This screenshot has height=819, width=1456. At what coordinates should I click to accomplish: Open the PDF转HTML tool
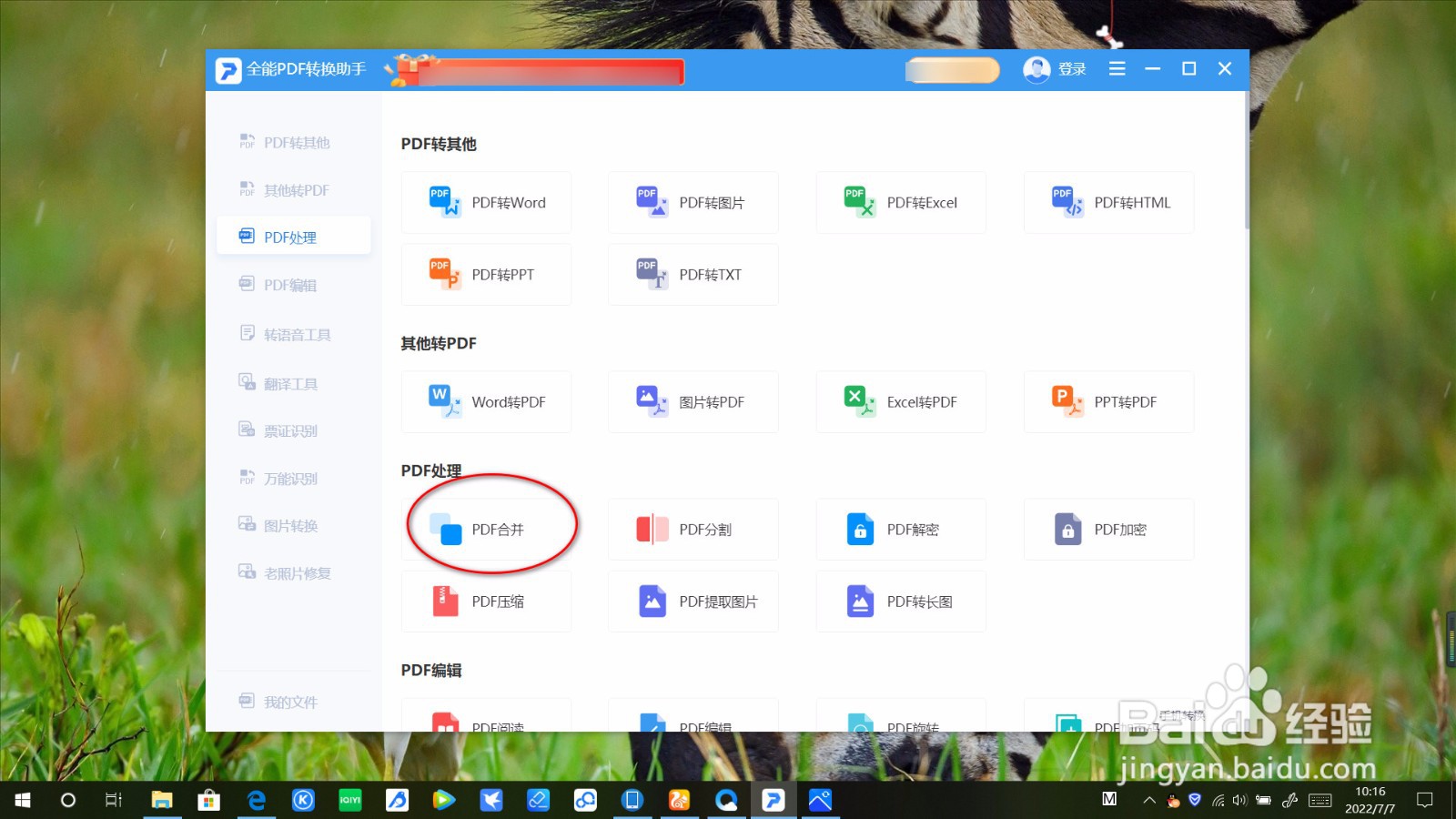1108,202
